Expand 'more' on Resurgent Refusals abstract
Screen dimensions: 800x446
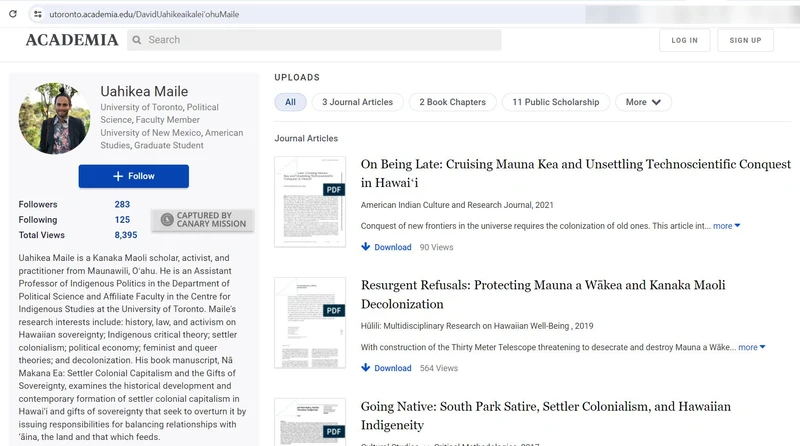tap(753, 347)
